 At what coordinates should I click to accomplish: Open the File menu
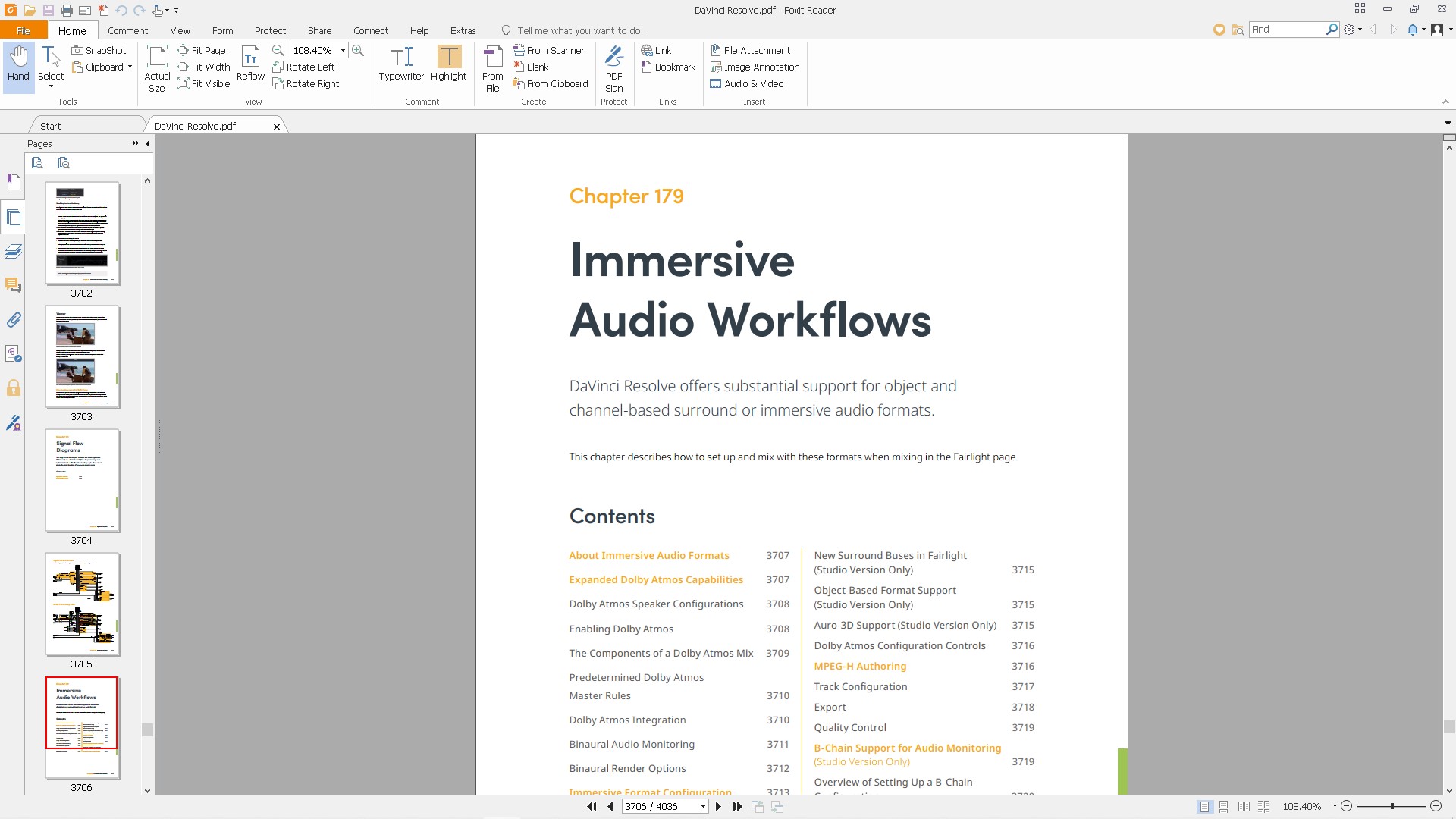pos(24,30)
